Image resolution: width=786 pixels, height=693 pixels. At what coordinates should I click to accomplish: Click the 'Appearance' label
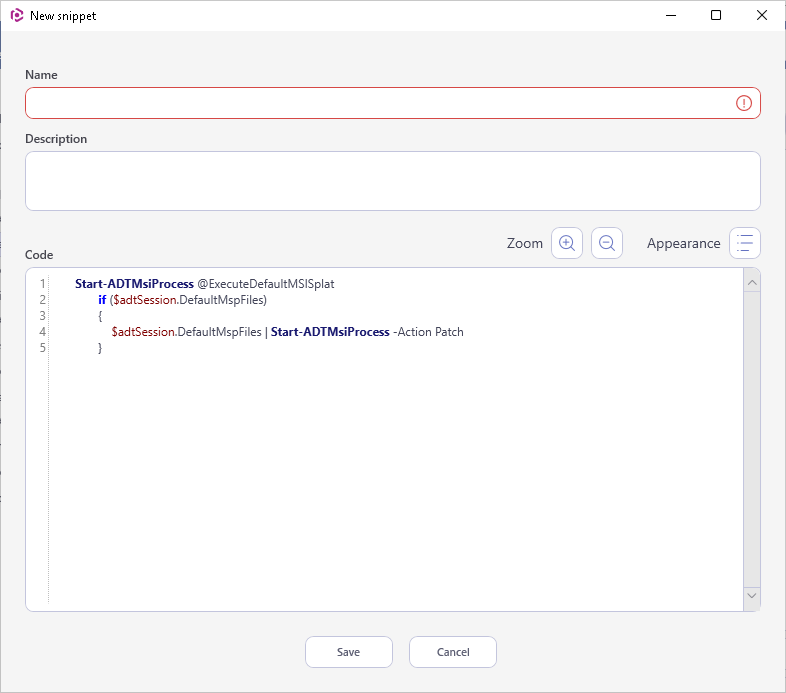[683, 243]
